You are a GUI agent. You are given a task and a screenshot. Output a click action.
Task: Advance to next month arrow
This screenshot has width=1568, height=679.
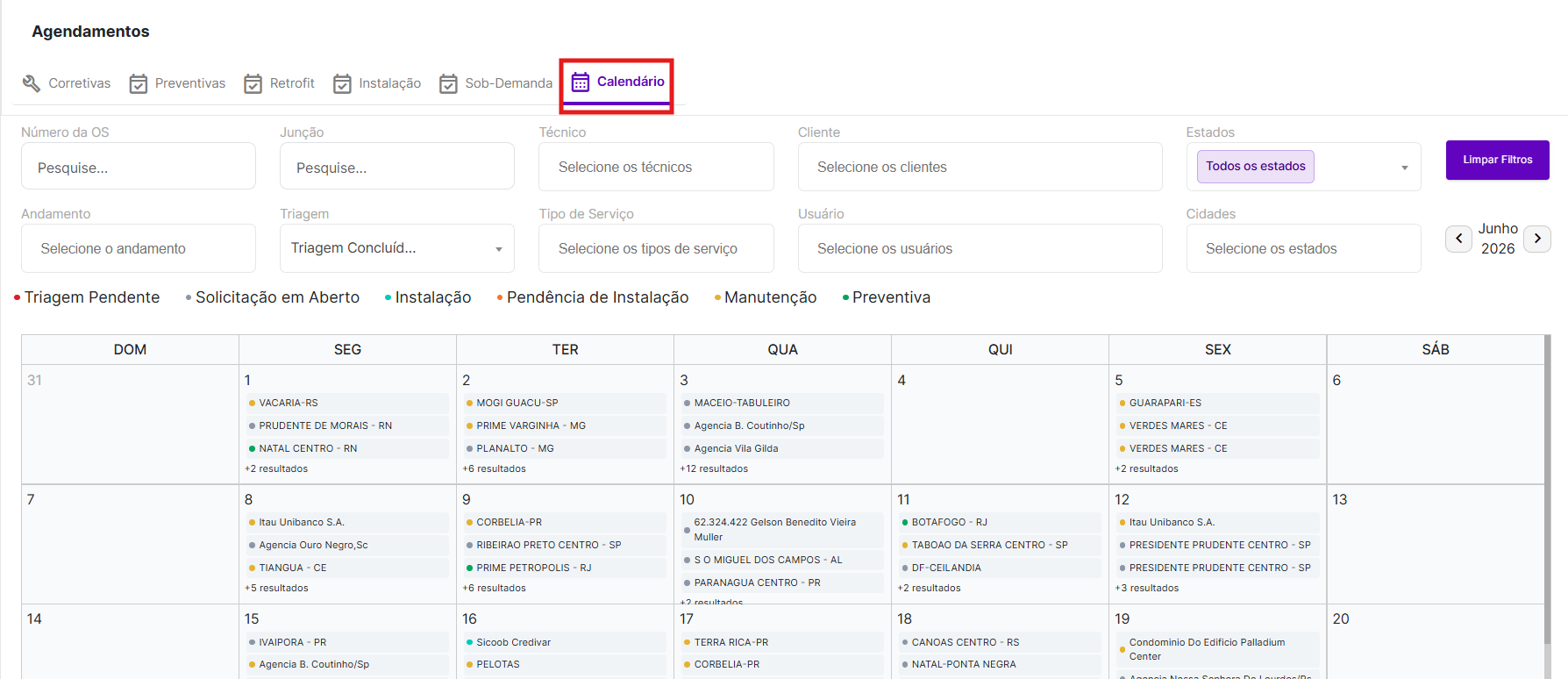(1537, 239)
